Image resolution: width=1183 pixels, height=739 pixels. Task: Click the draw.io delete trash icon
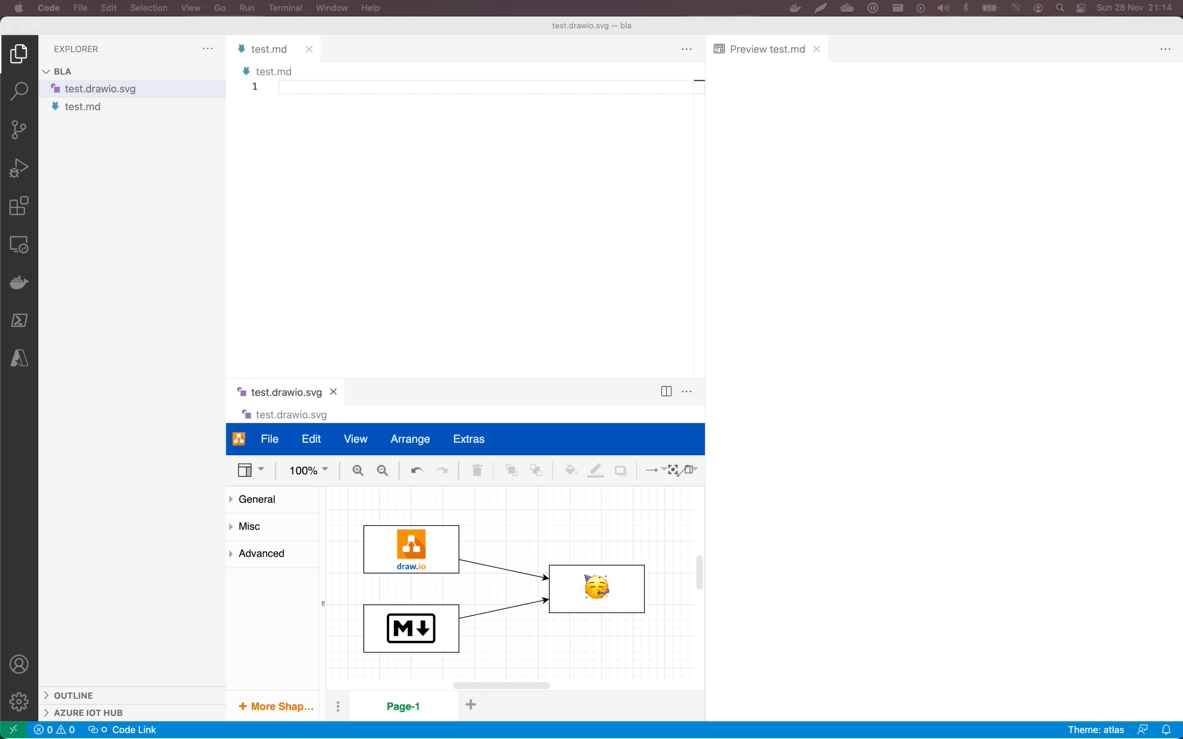coord(477,471)
